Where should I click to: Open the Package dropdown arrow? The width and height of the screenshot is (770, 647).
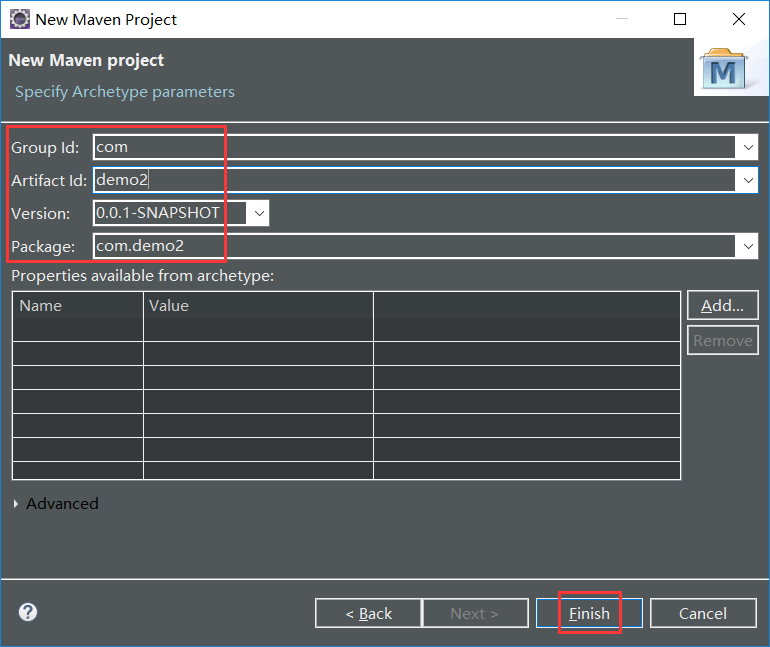click(748, 246)
